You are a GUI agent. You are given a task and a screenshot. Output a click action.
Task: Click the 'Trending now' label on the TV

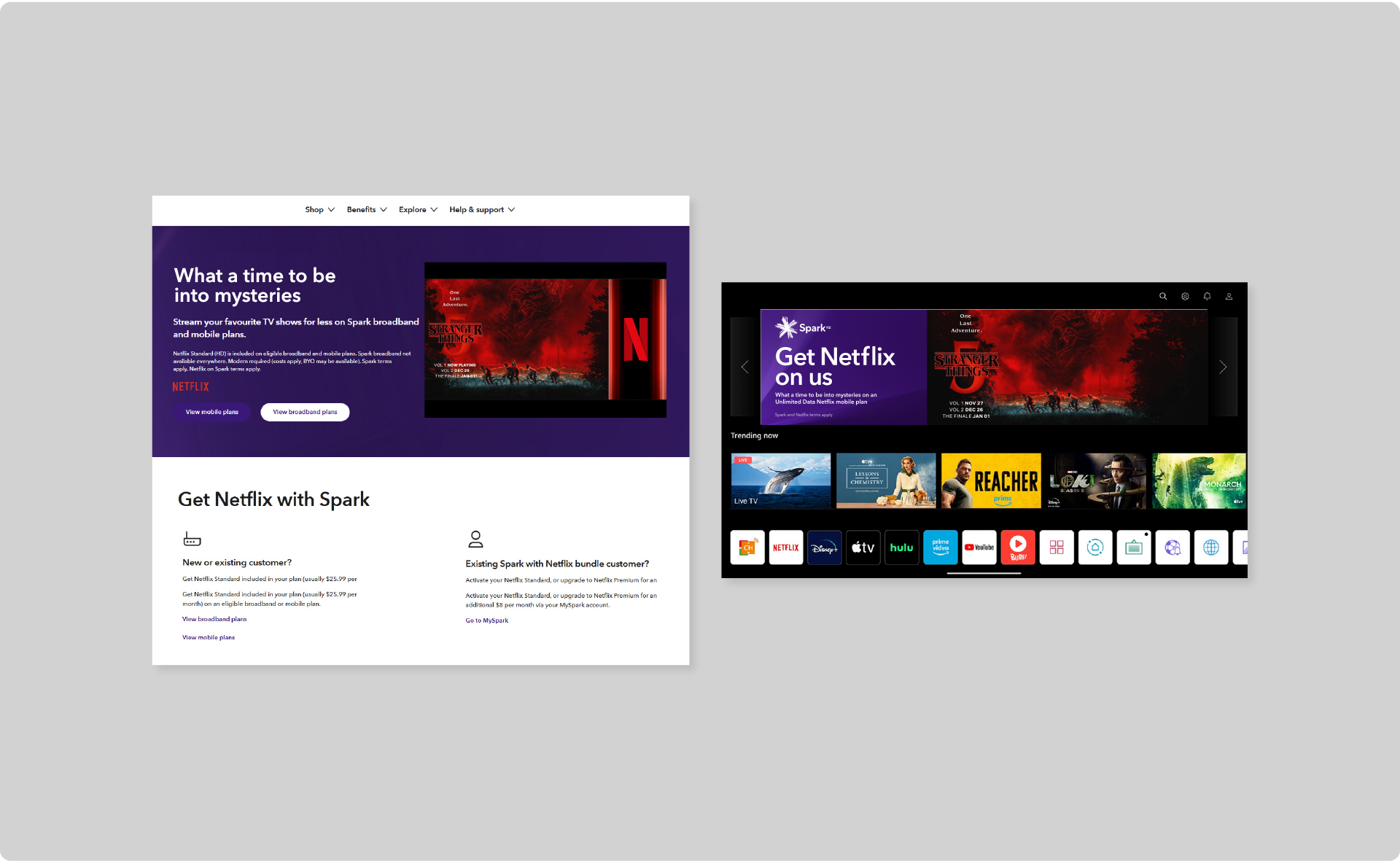[754, 436]
